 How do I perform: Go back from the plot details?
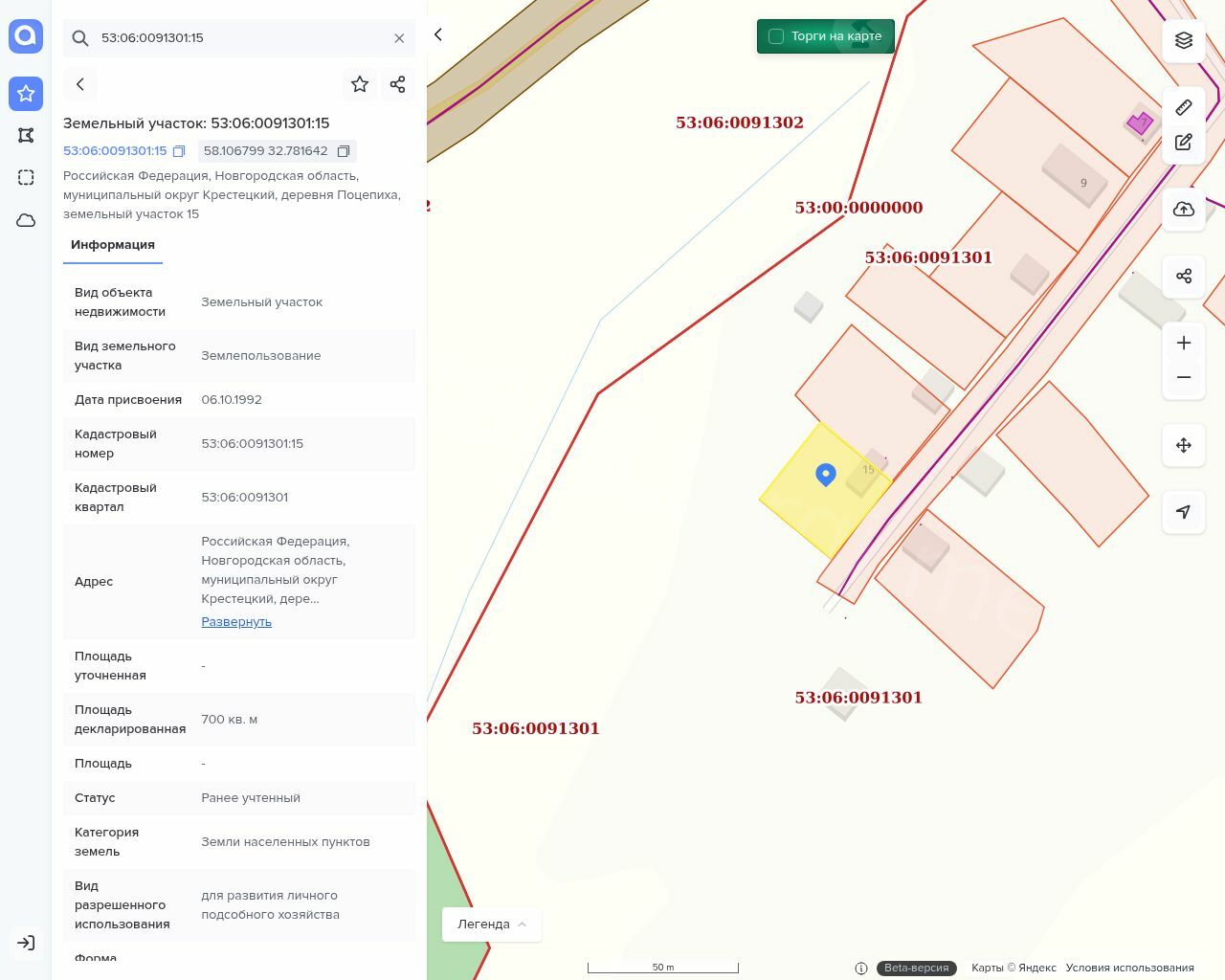(80, 84)
